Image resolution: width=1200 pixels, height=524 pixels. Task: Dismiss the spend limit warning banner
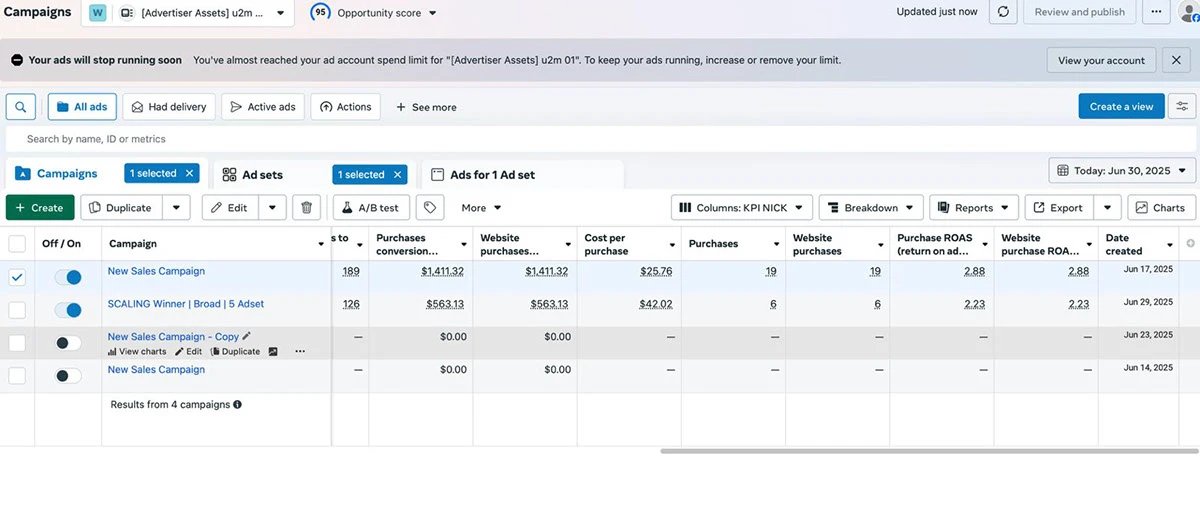click(x=1176, y=60)
